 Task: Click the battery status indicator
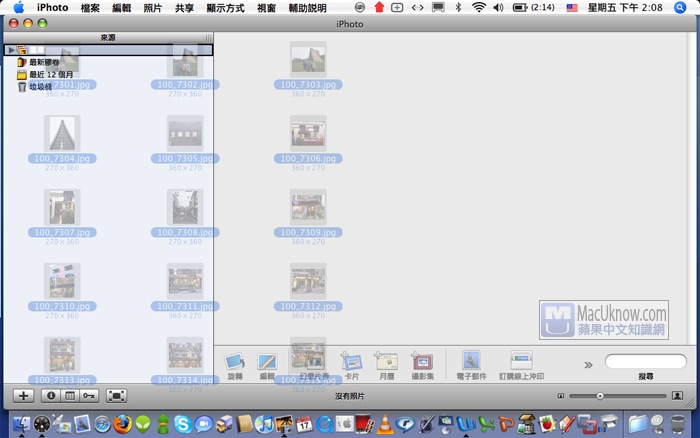(x=533, y=7)
